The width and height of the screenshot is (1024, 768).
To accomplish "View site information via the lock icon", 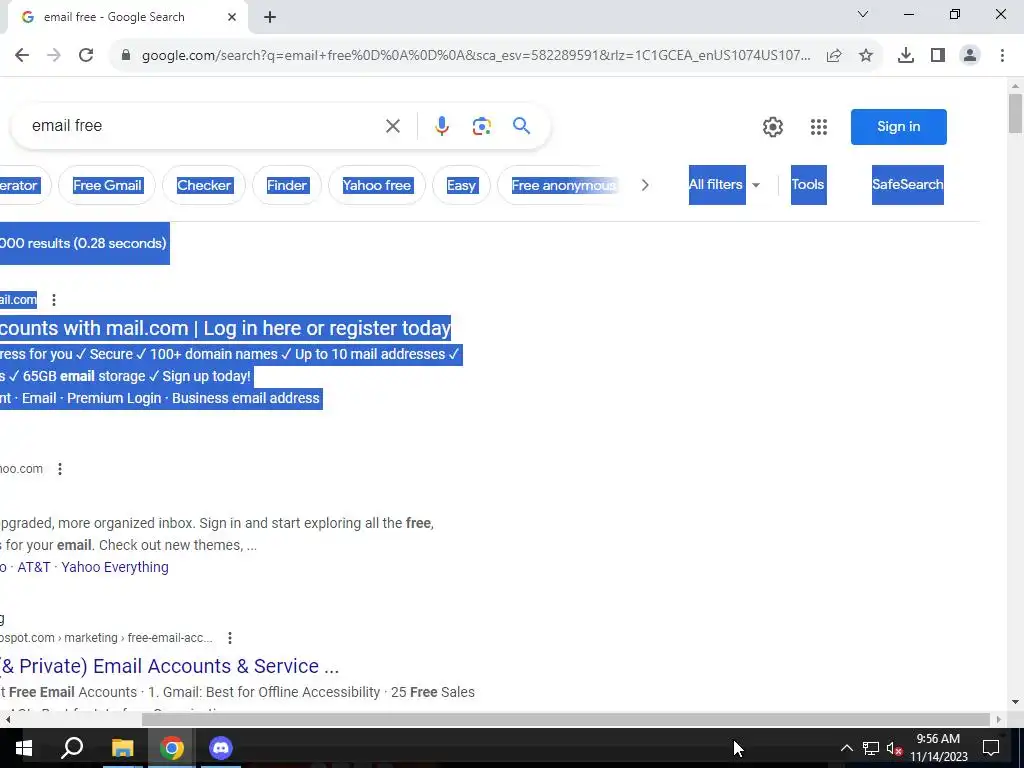I will click(126, 56).
